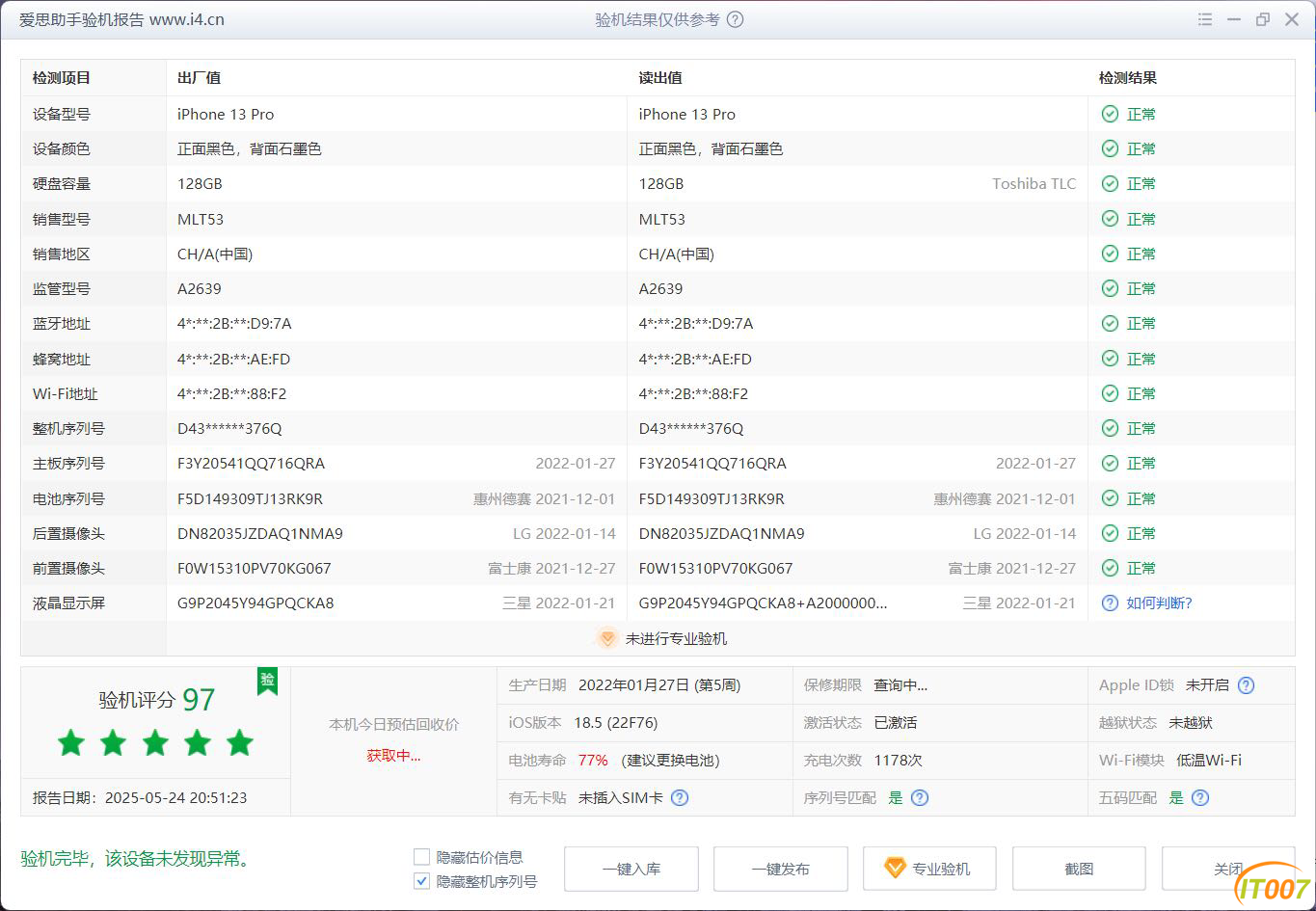The image size is (1316, 911).
Task: Click the 一键发布 button
Action: pyautogui.click(x=781, y=869)
